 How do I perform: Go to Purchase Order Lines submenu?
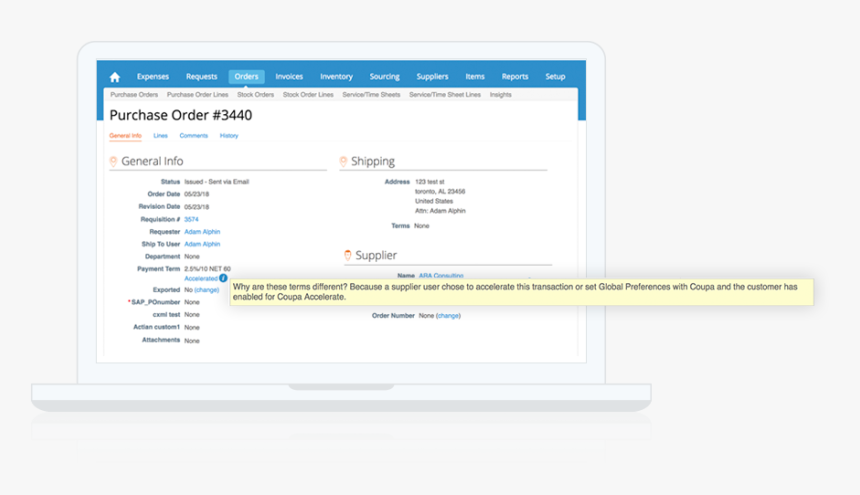[x=197, y=95]
